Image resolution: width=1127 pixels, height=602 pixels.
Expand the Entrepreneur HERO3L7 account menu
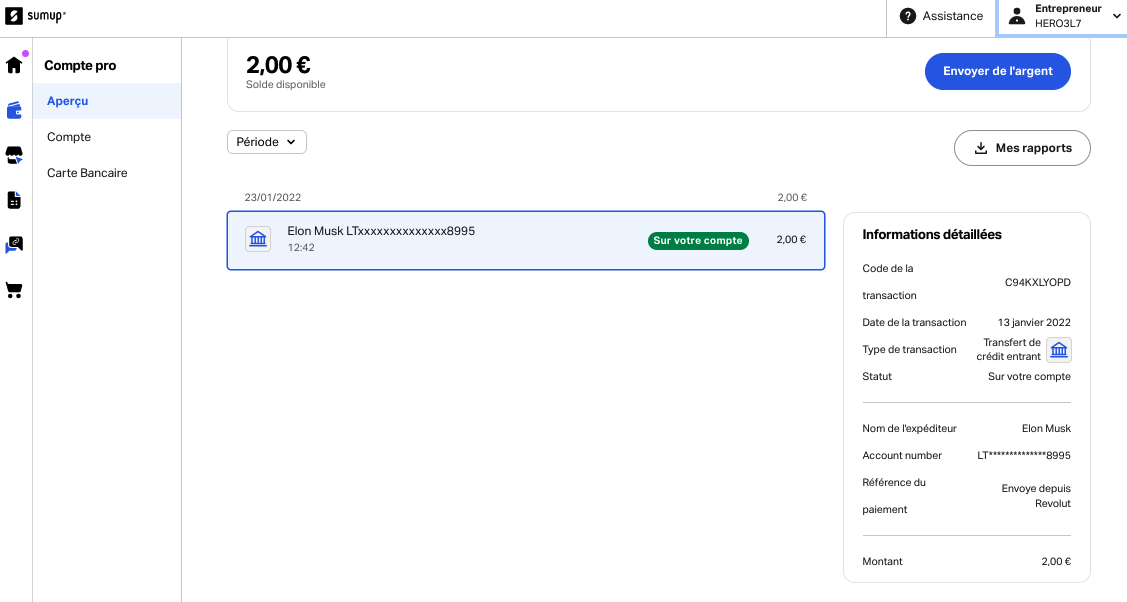pos(1063,15)
